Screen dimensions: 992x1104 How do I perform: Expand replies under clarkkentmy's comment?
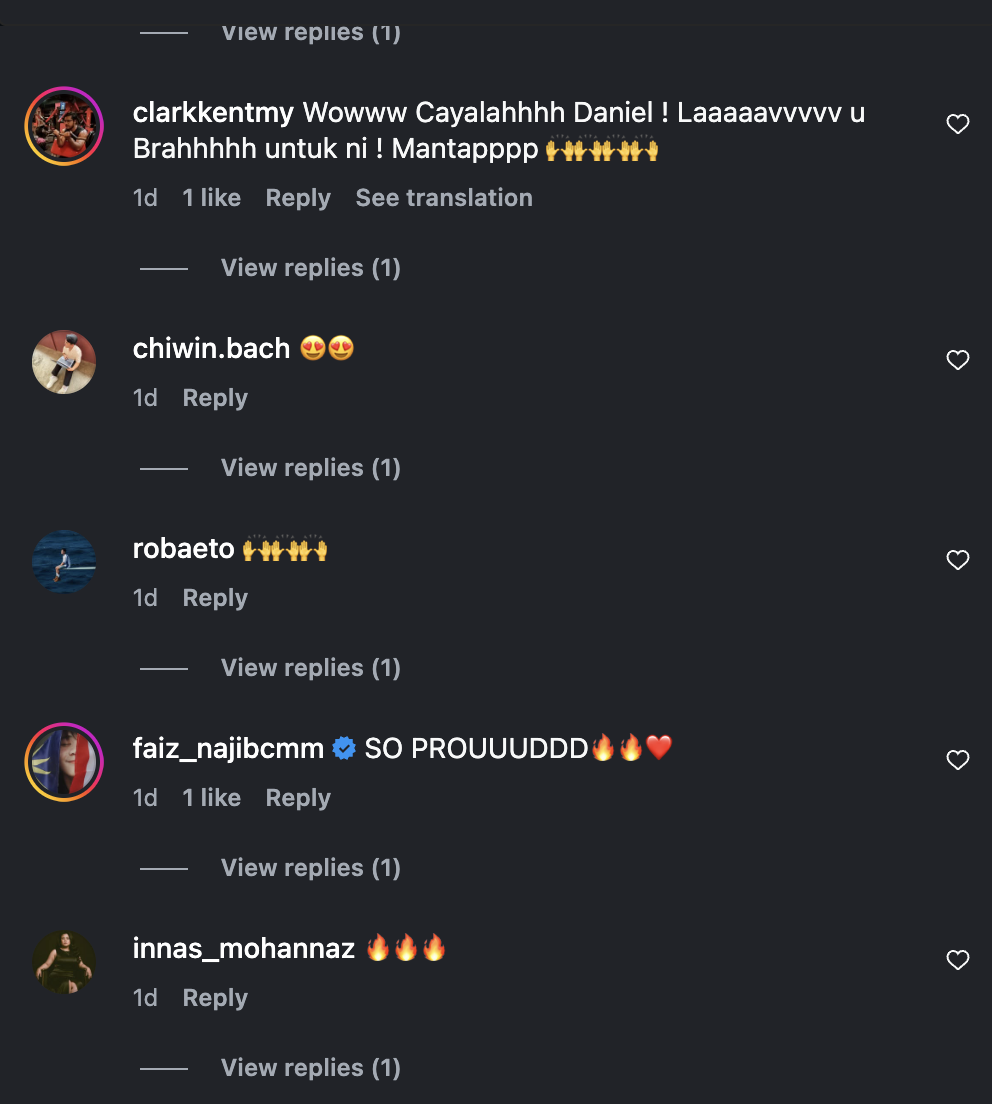click(310, 268)
